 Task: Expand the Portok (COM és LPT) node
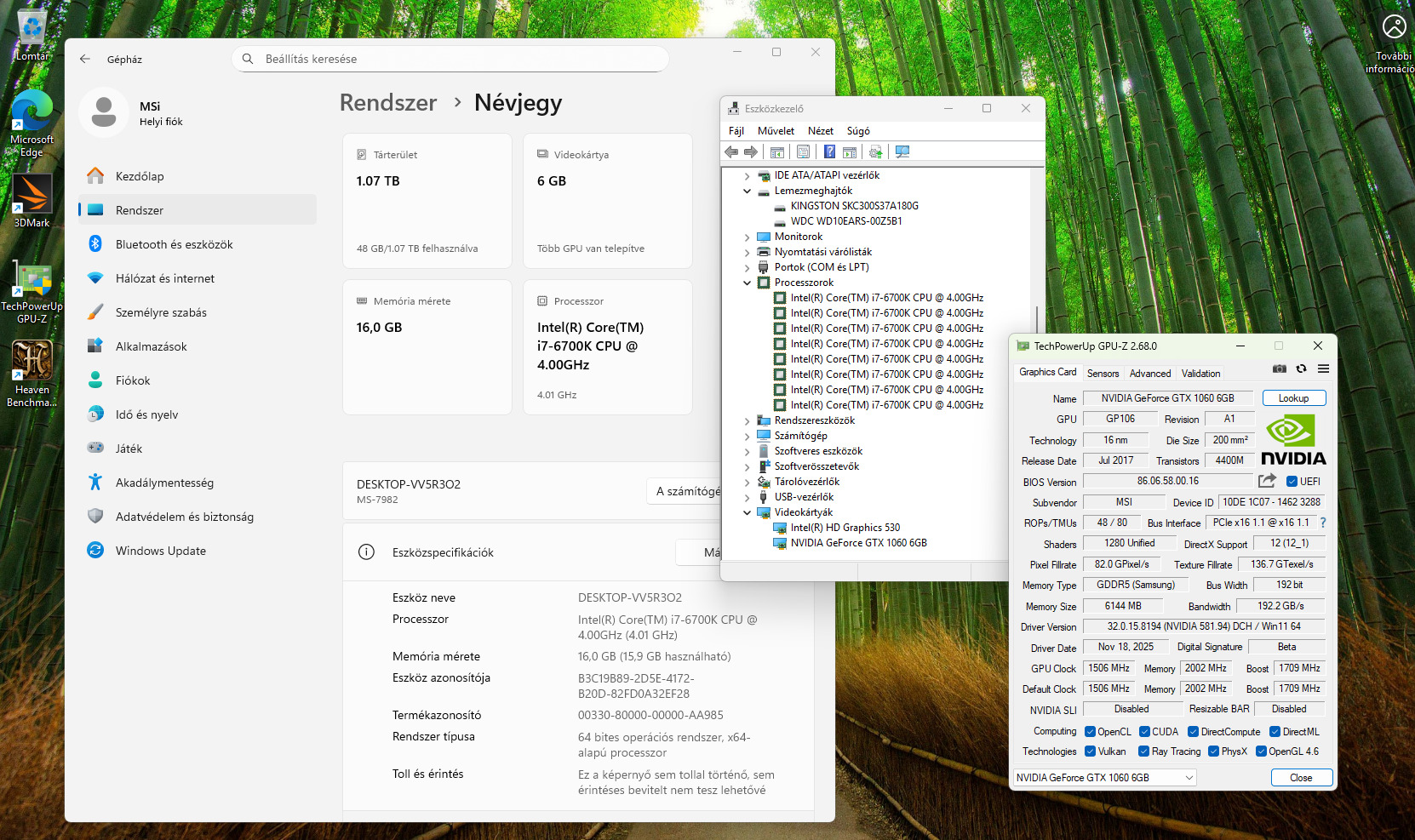tap(748, 267)
